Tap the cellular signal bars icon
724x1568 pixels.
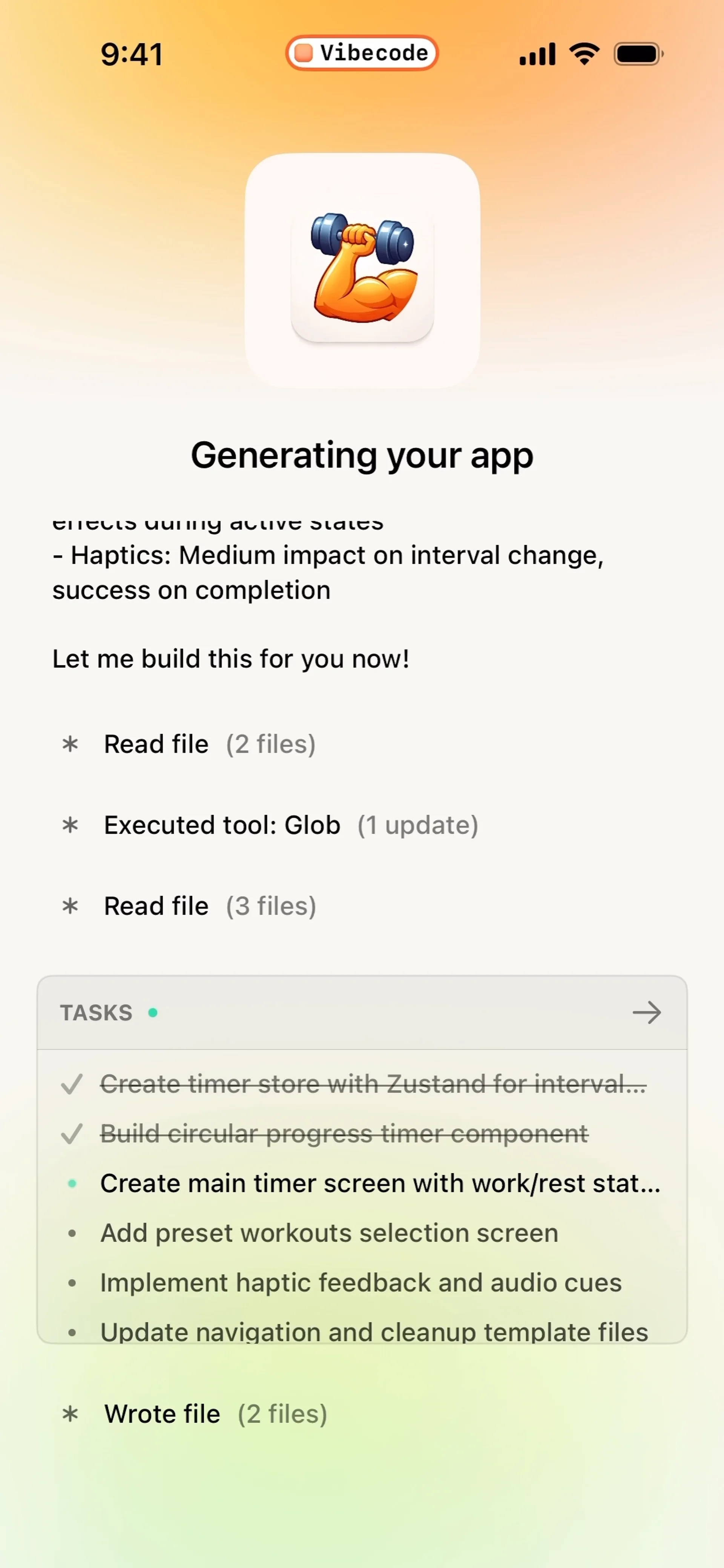pos(537,54)
